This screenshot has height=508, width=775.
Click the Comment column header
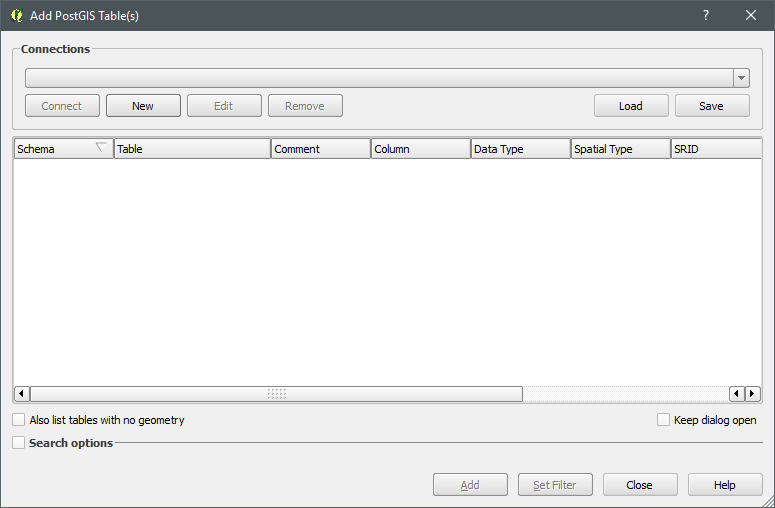(321, 149)
